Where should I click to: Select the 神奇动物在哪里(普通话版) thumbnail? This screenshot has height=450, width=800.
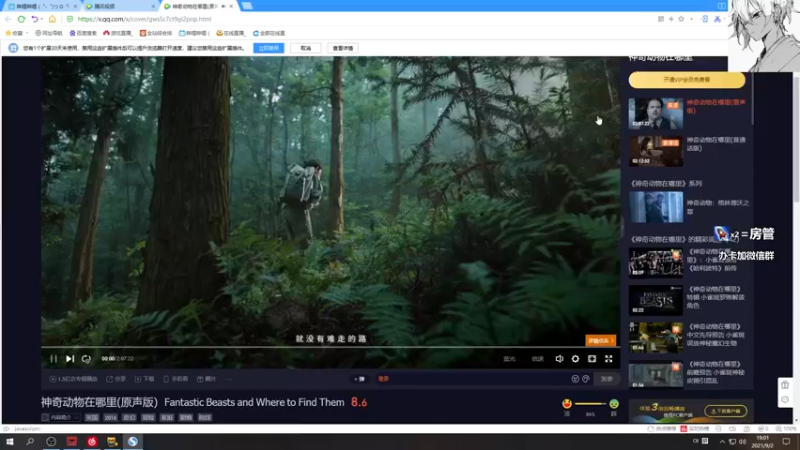(656, 151)
